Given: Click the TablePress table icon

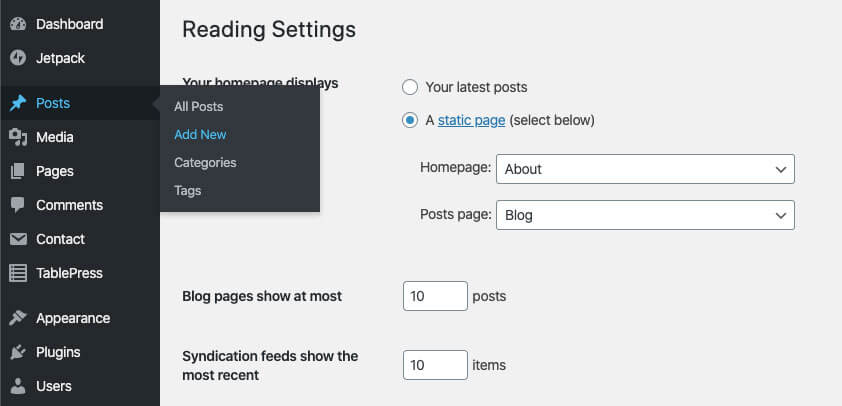Looking at the screenshot, I should point(18,273).
